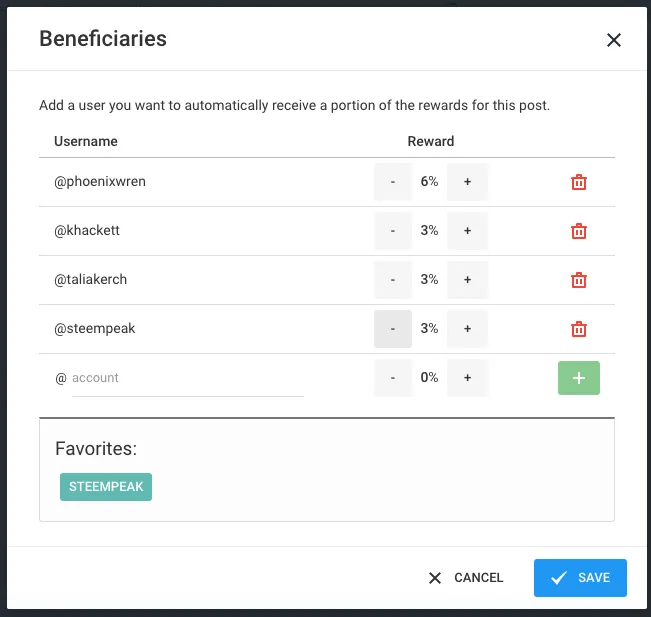Decrease the new account reward percentage

point(393,378)
